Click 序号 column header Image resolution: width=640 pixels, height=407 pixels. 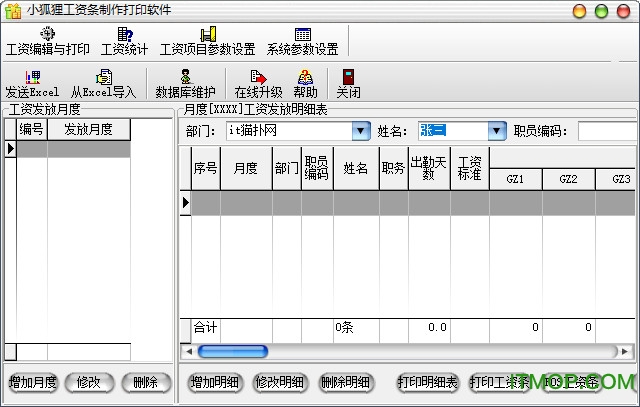click(x=205, y=168)
